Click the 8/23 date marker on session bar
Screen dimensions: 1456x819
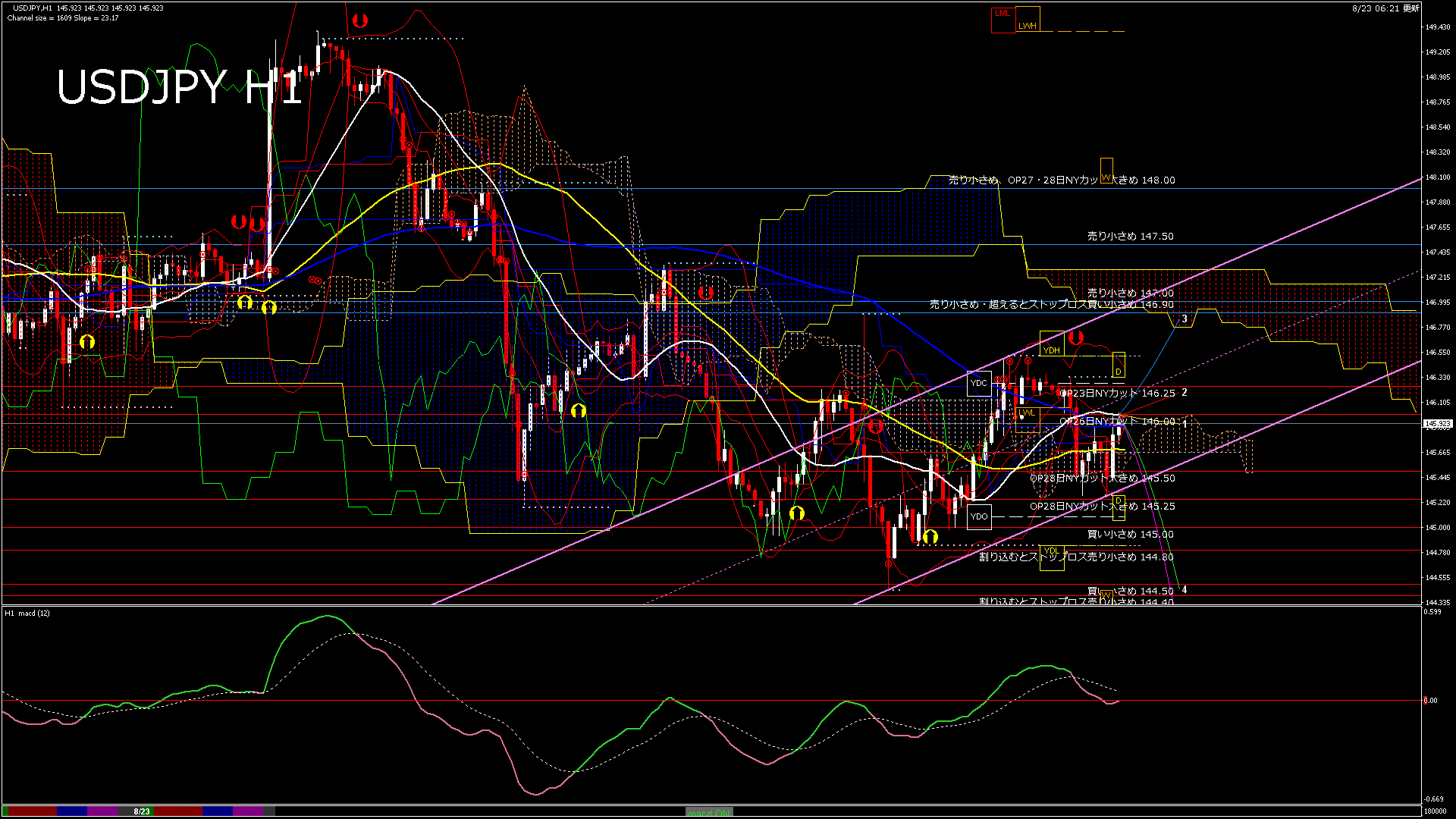pyautogui.click(x=142, y=811)
